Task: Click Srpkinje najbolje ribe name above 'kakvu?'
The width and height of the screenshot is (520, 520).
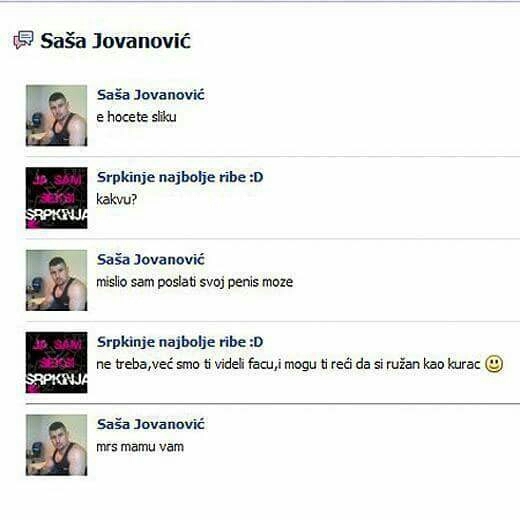Action: click(180, 177)
